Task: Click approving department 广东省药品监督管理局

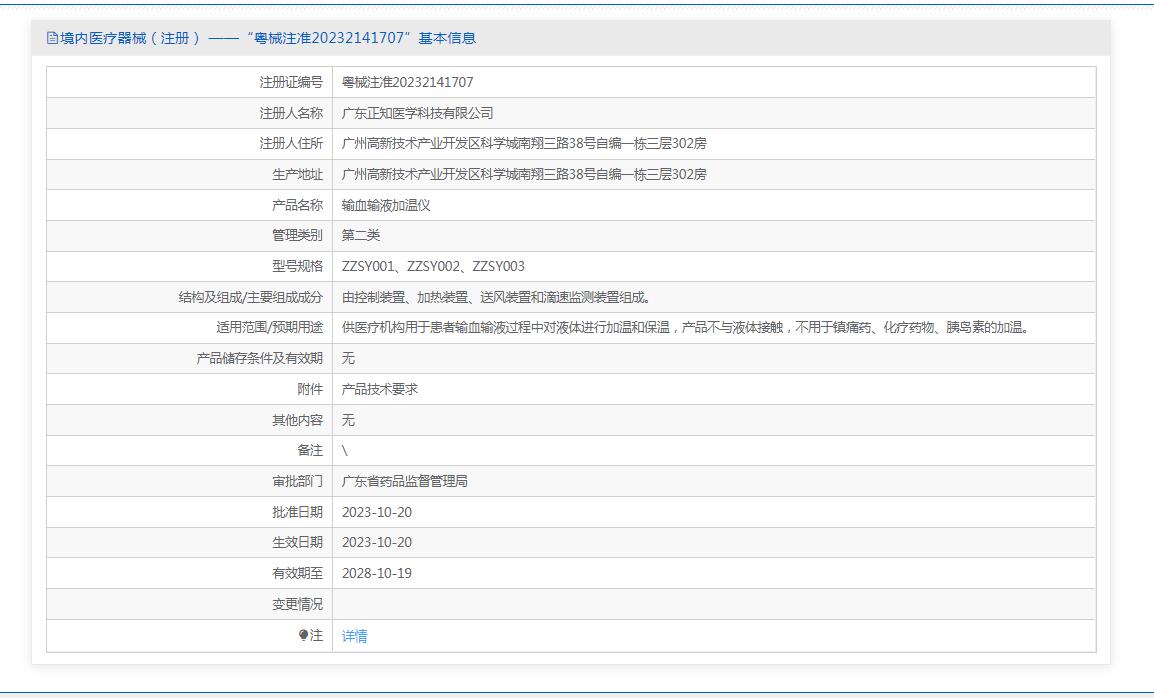Action: (405, 482)
